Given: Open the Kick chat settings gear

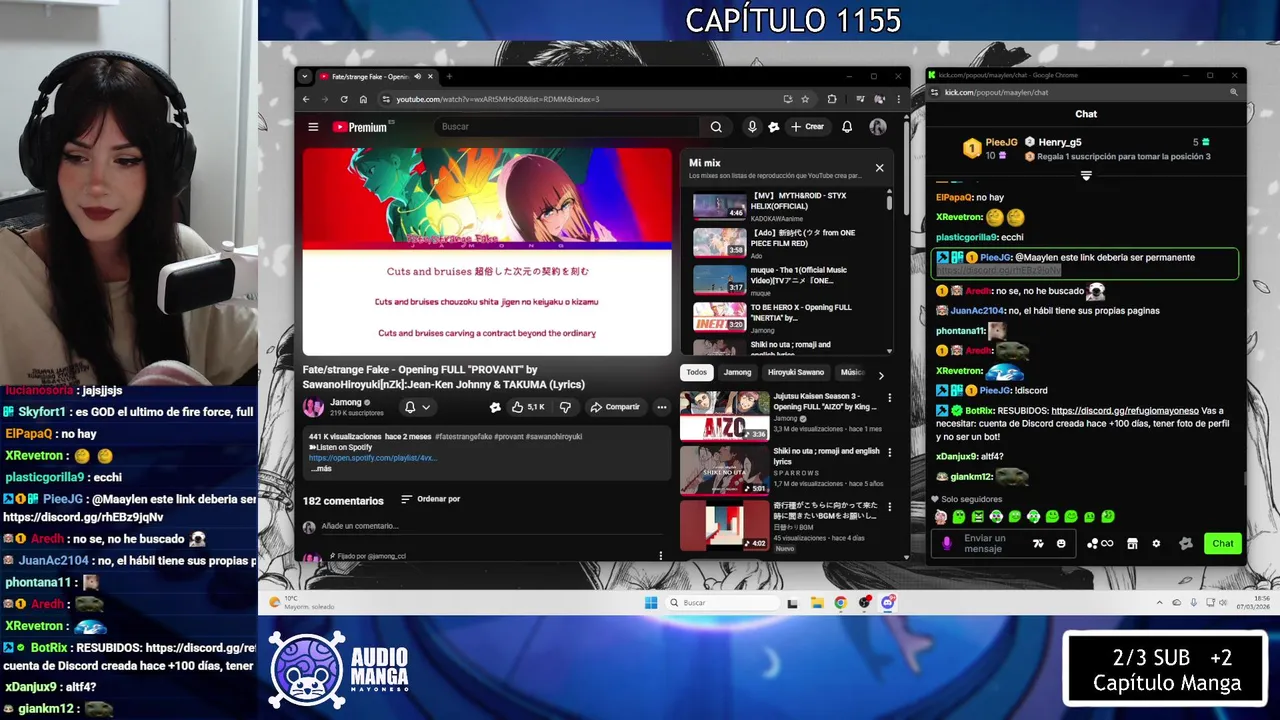Looking at the screenshot, I should pyautogui.click(x=1156, y=543).
